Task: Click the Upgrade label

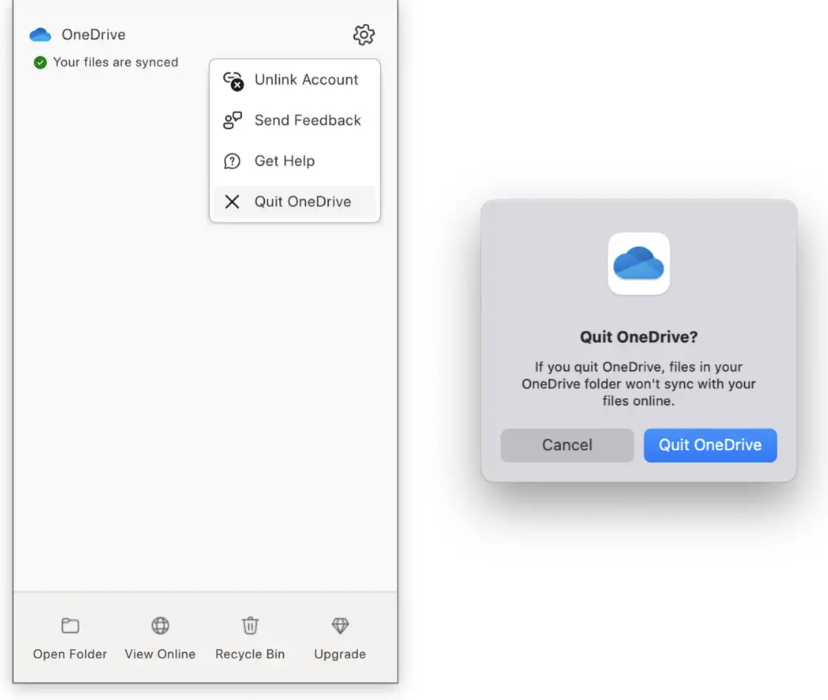Action: (x=340, y=655)
